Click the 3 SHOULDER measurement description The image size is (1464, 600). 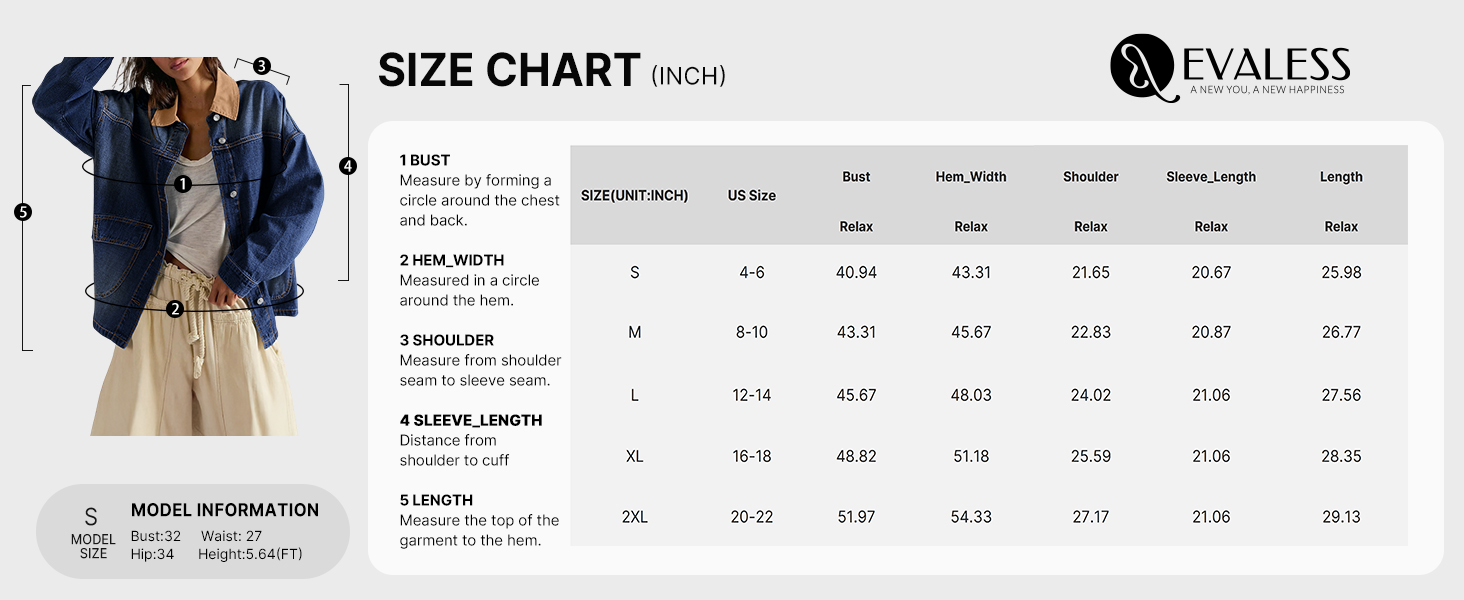(480, 360)
